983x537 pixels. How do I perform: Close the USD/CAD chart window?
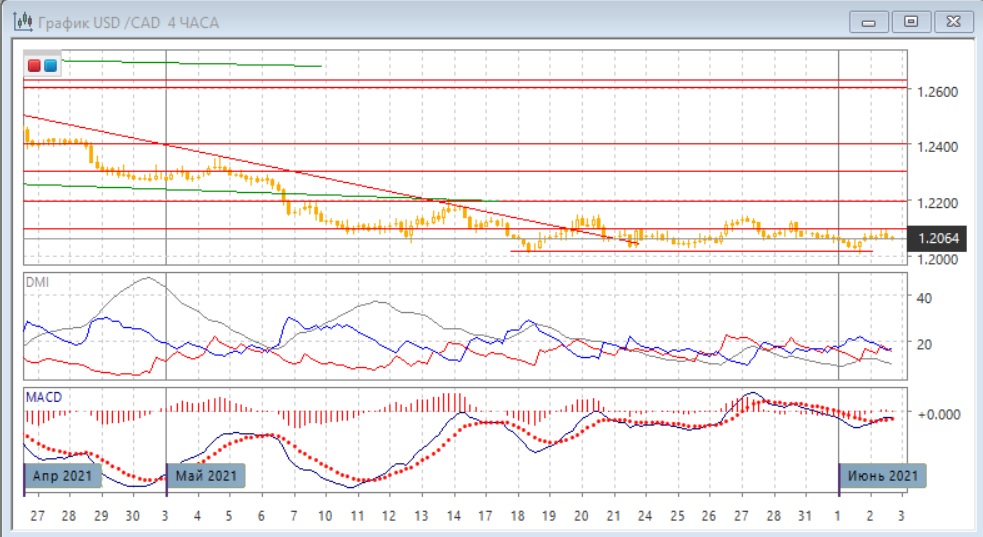tap(952, 21)
